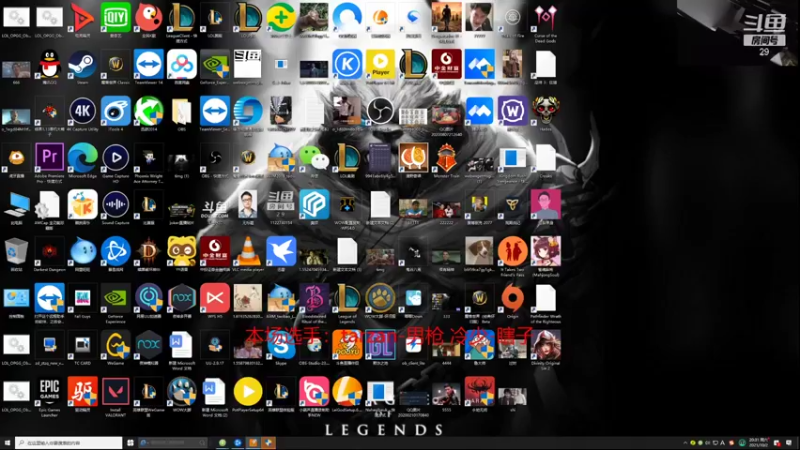Open Microsoft Edge desktop icon

click(83, 157)
